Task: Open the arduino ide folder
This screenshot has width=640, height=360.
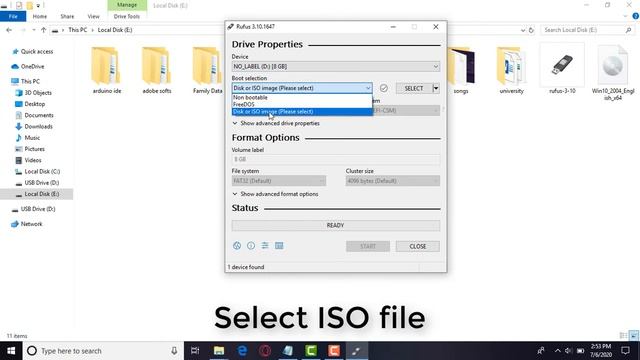Action: 107,71
